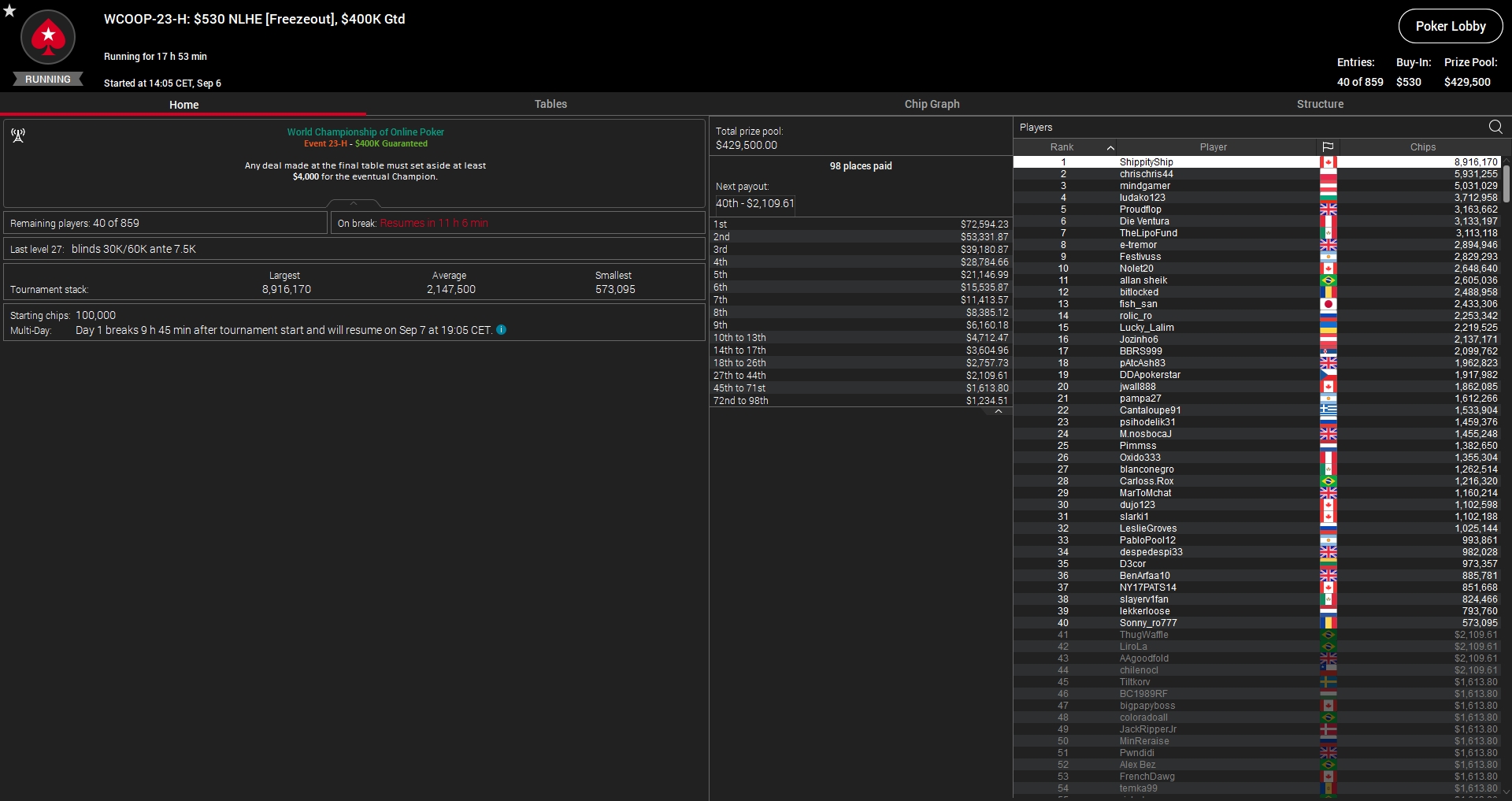Click the RUNNING status badge

pos(48,80)
